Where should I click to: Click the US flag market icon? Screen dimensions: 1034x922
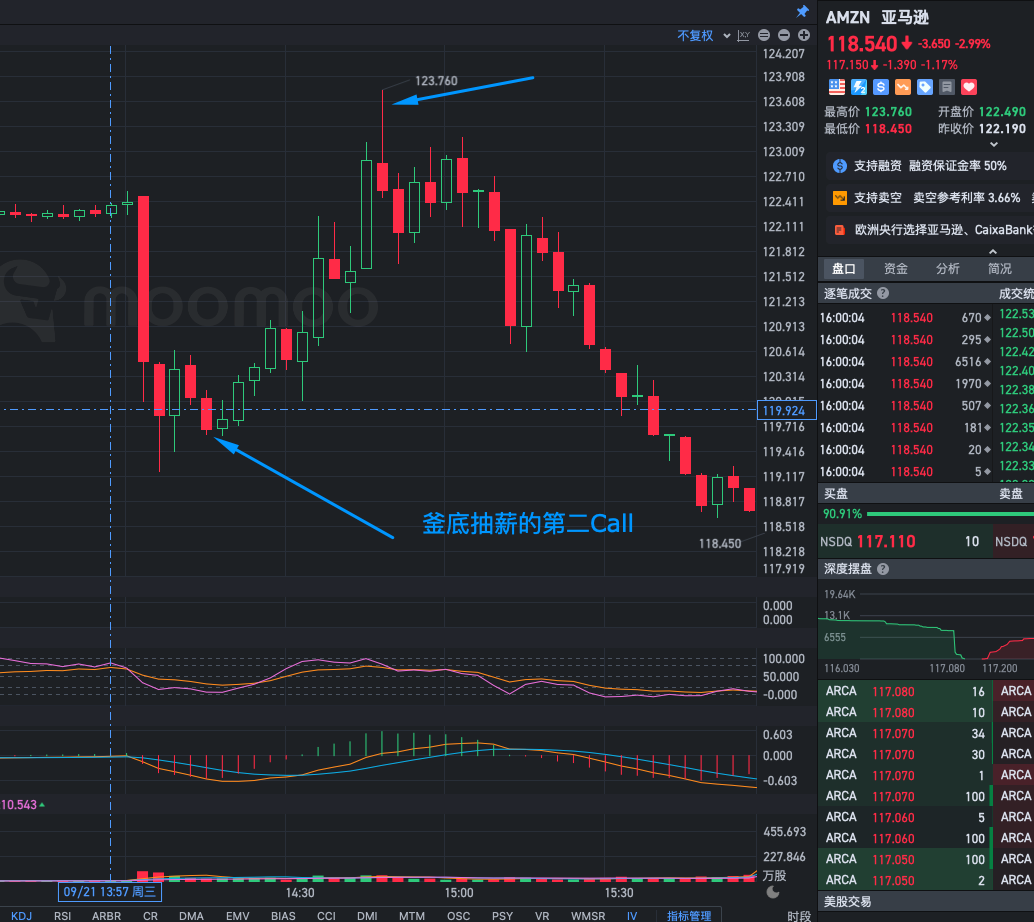coord(837,86)
